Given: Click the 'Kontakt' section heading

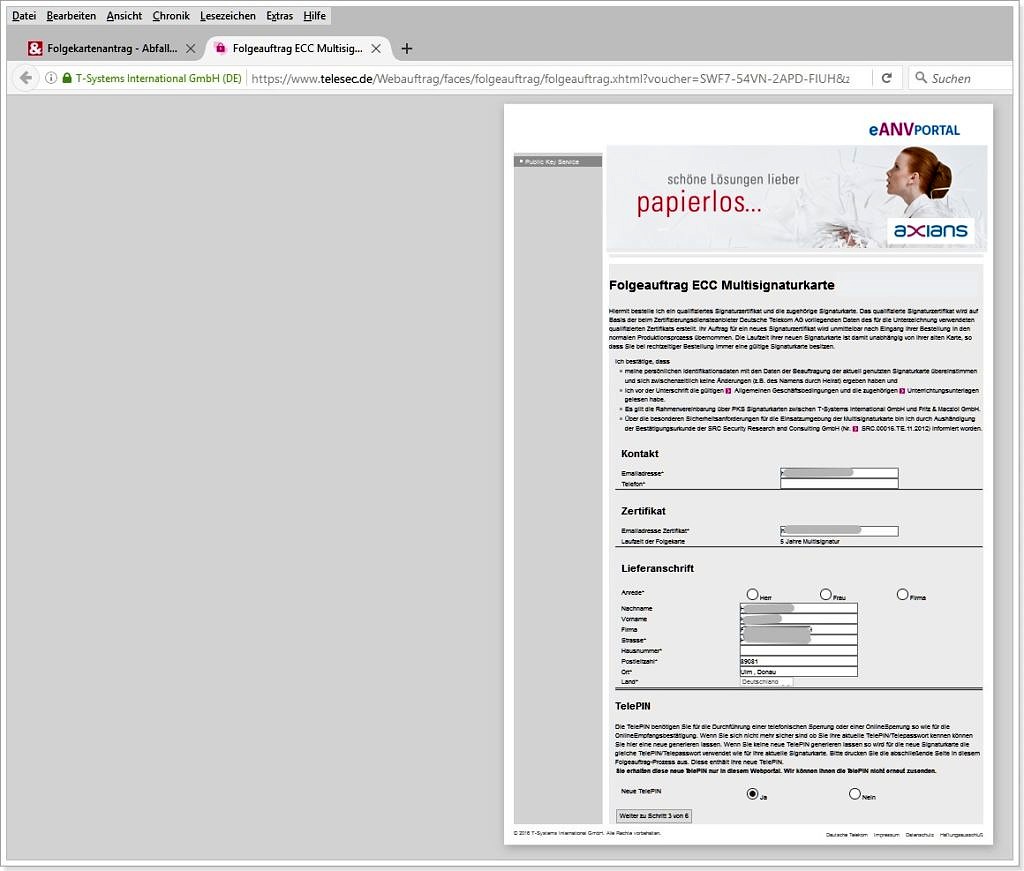Looking at the screenshot, I should 640,454.
